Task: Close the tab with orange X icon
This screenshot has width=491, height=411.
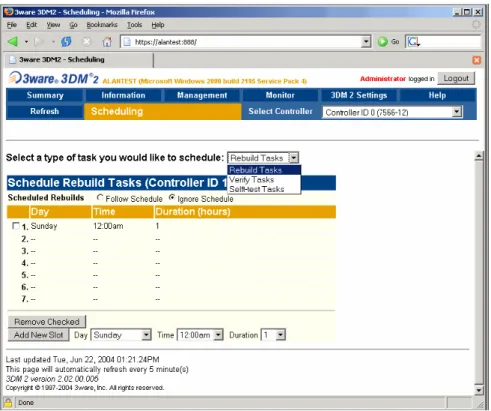Action: click(476, 60)
